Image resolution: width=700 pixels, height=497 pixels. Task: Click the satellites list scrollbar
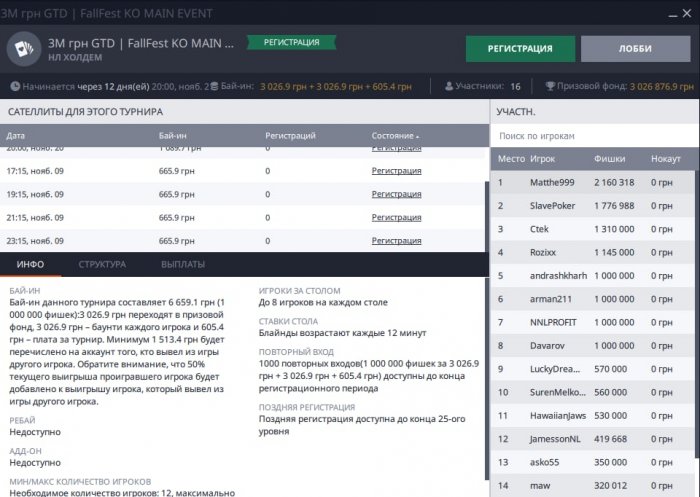(487, 216)
